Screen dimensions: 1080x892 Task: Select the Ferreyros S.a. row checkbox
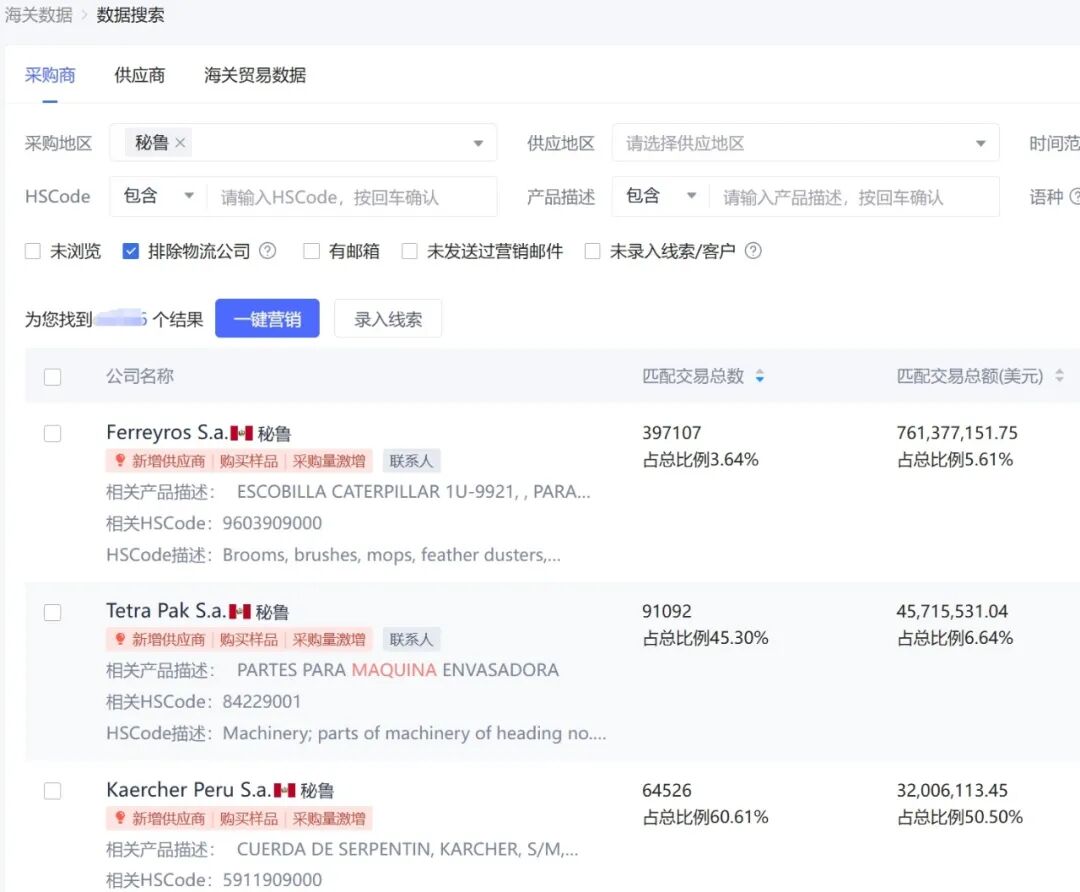click(x=52, y=433)
